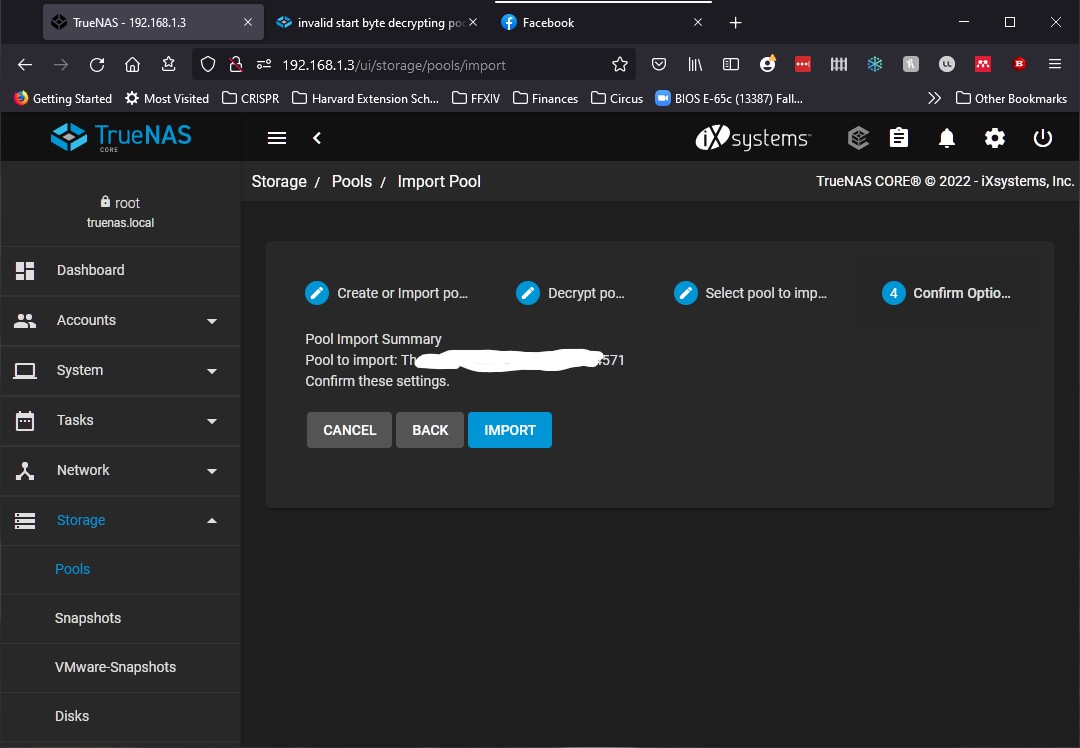
Task: Click the Pool Import Summary text
Action: (x=373, y=340)
